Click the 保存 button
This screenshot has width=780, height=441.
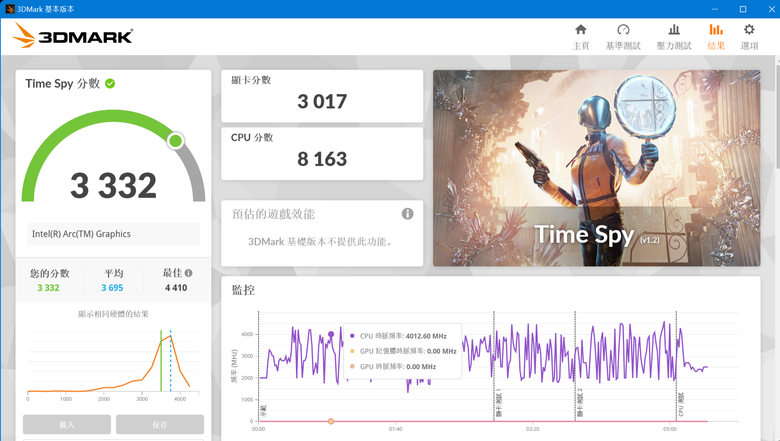(x=160, y=424)
